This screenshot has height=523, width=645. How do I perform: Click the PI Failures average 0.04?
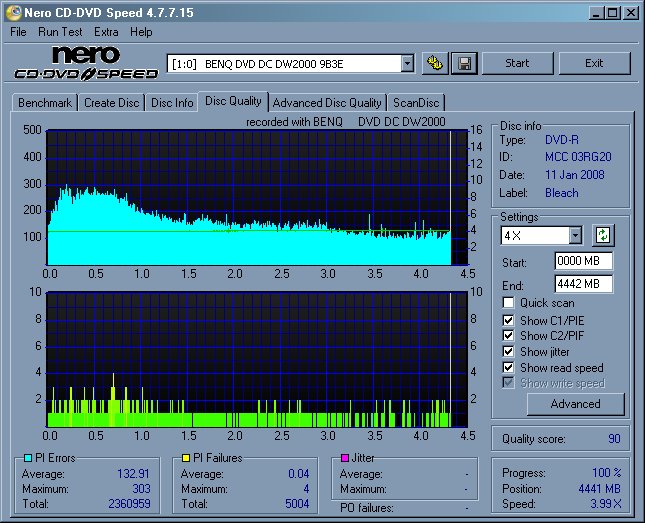tap(299, 474)
